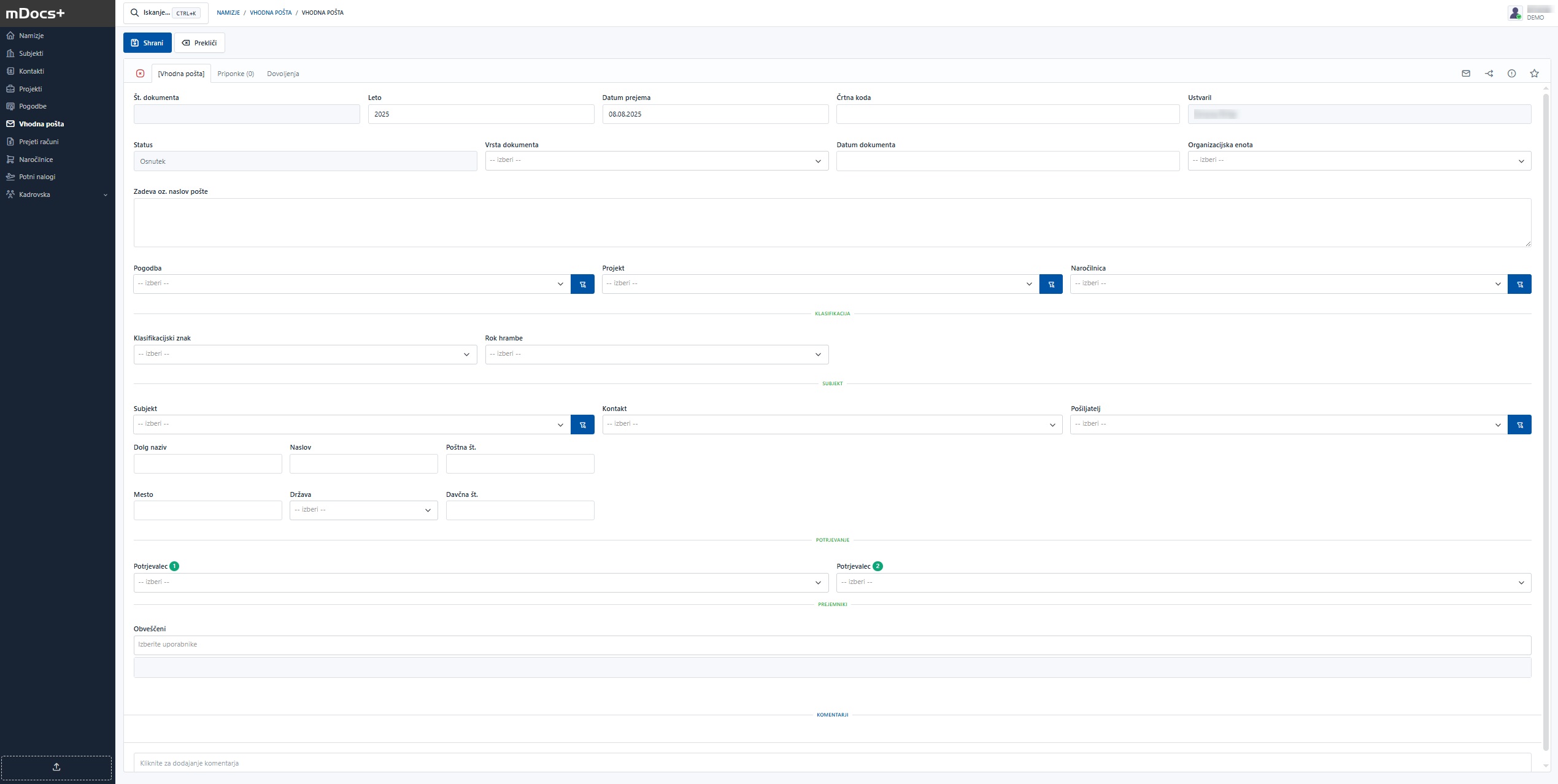Click the upload icon at sidebar bottom

[x=56, y=767]
